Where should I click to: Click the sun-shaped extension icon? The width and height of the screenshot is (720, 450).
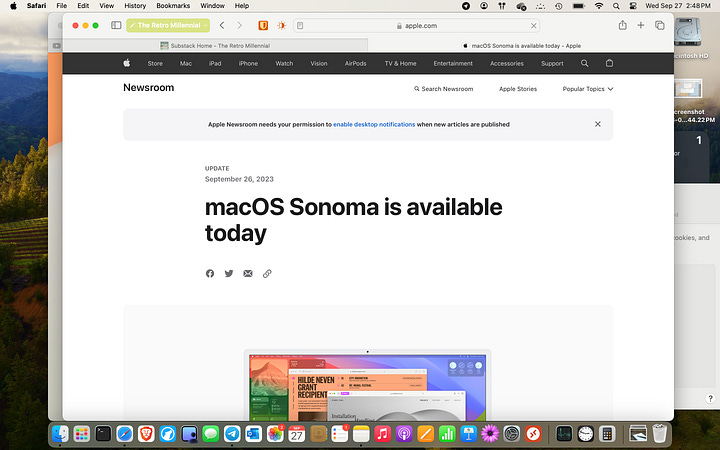click(x=281, y=25)
